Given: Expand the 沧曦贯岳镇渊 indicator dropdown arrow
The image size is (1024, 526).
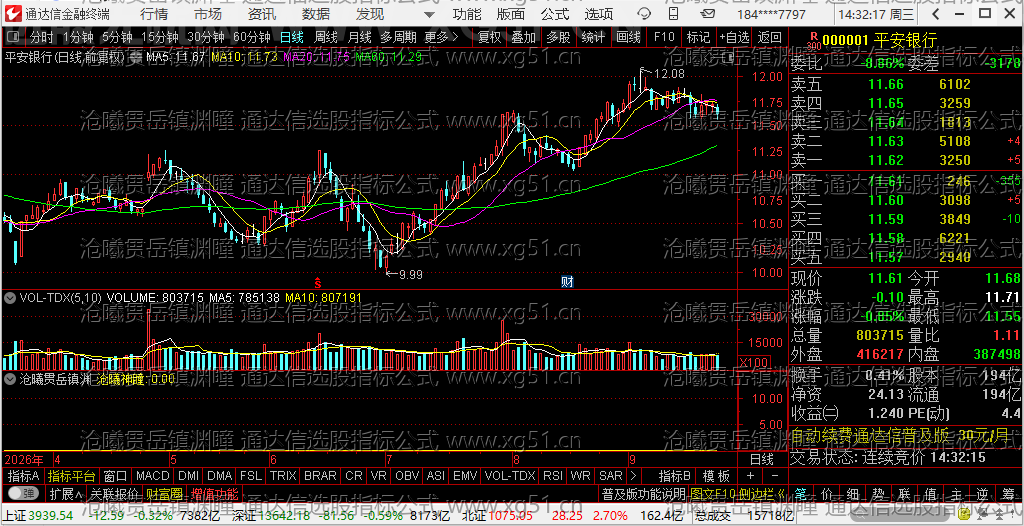Looking at the screenshot, I should coord(10,378).
